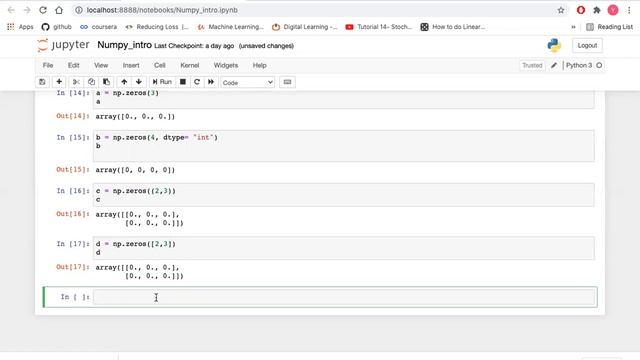The height and width of the screenshot is (360, 640).
Task: Open the File menu
Action: pos(48,65)
